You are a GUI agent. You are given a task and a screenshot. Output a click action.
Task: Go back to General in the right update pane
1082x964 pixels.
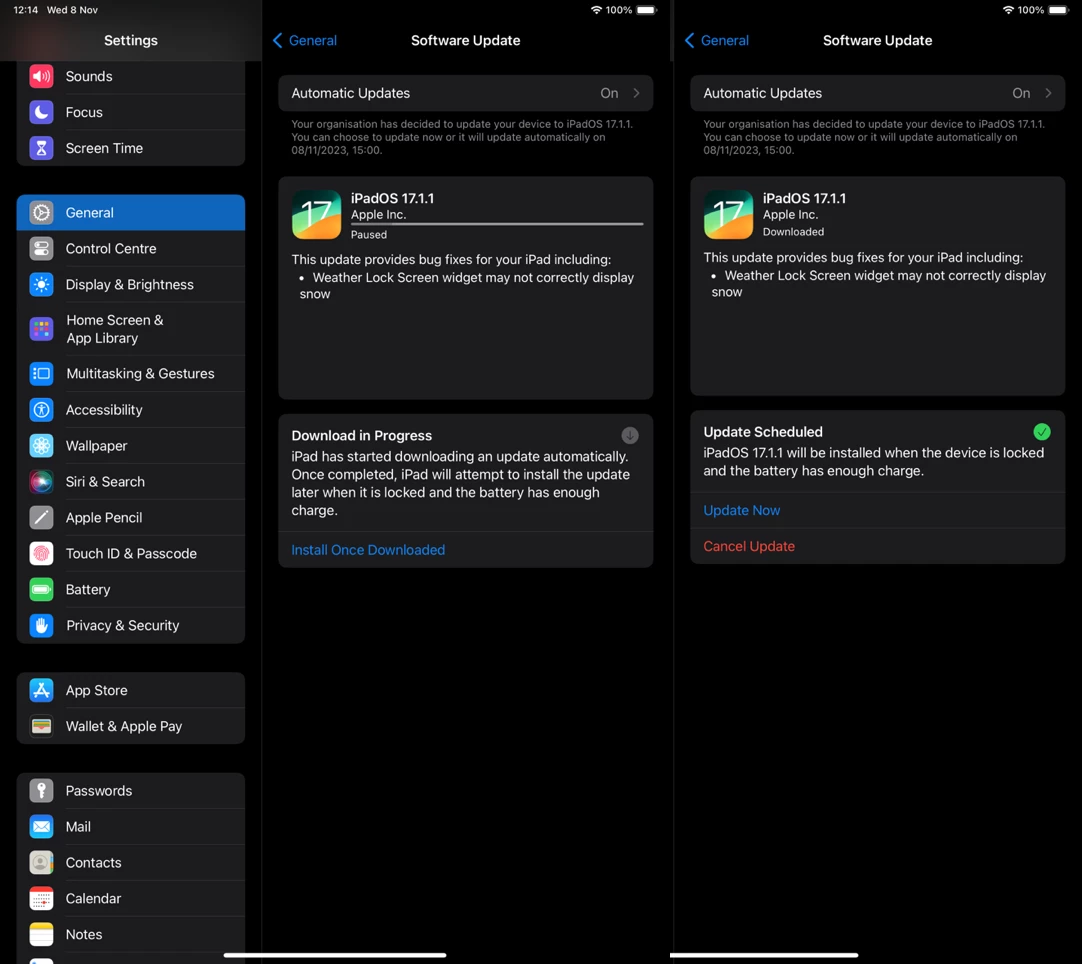717,41
